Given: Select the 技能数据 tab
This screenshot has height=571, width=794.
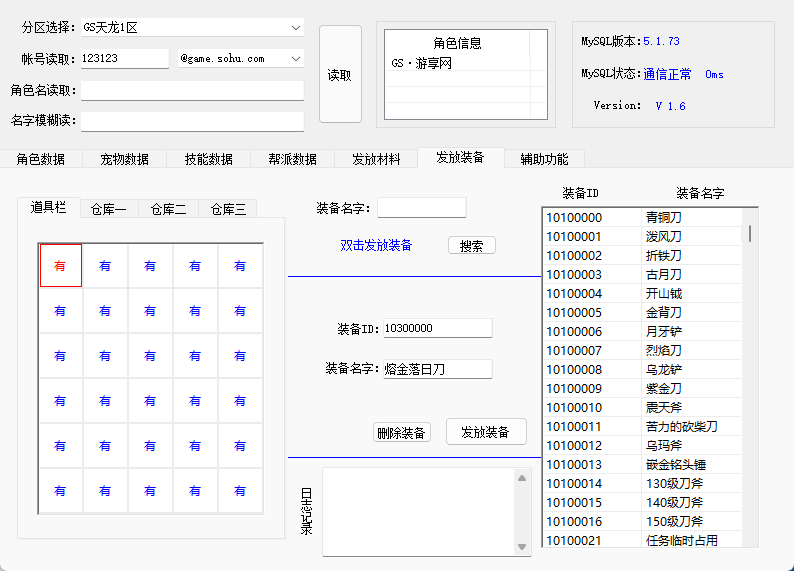Looking at the screenshot, I should (209, 159).
